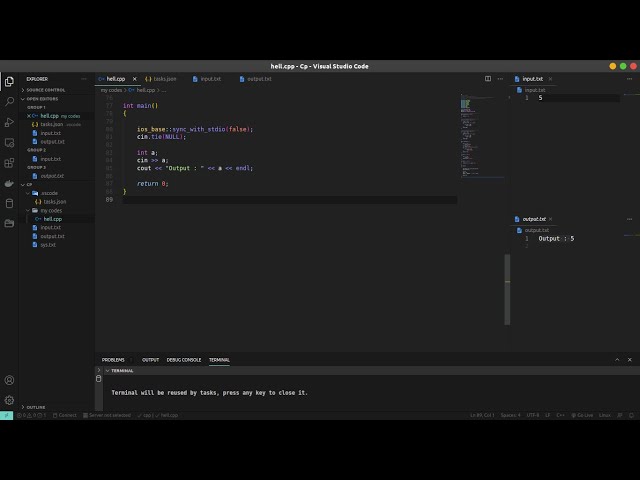This screenshot has height=480, width=640.
Task: Open the Extensions view icon
Action: (x=9, y=163)
